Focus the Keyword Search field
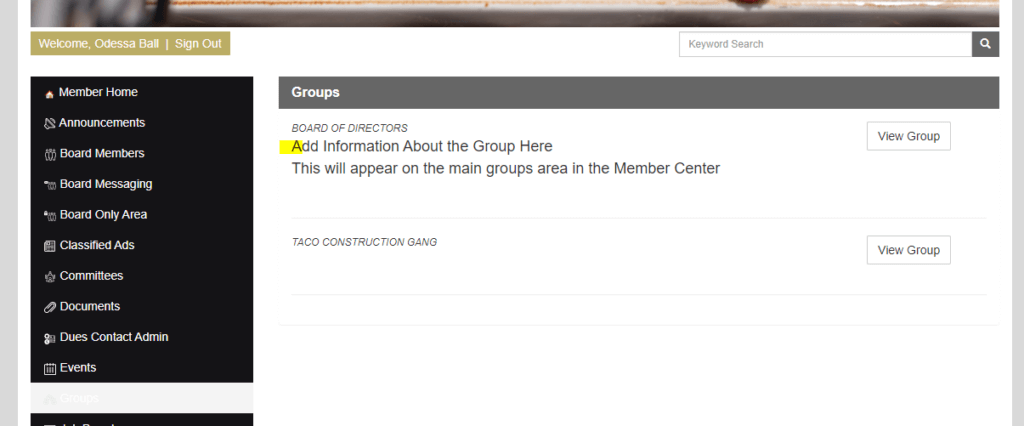The height and width of the screenshot is (426, 1024). (x=825, y=44)
